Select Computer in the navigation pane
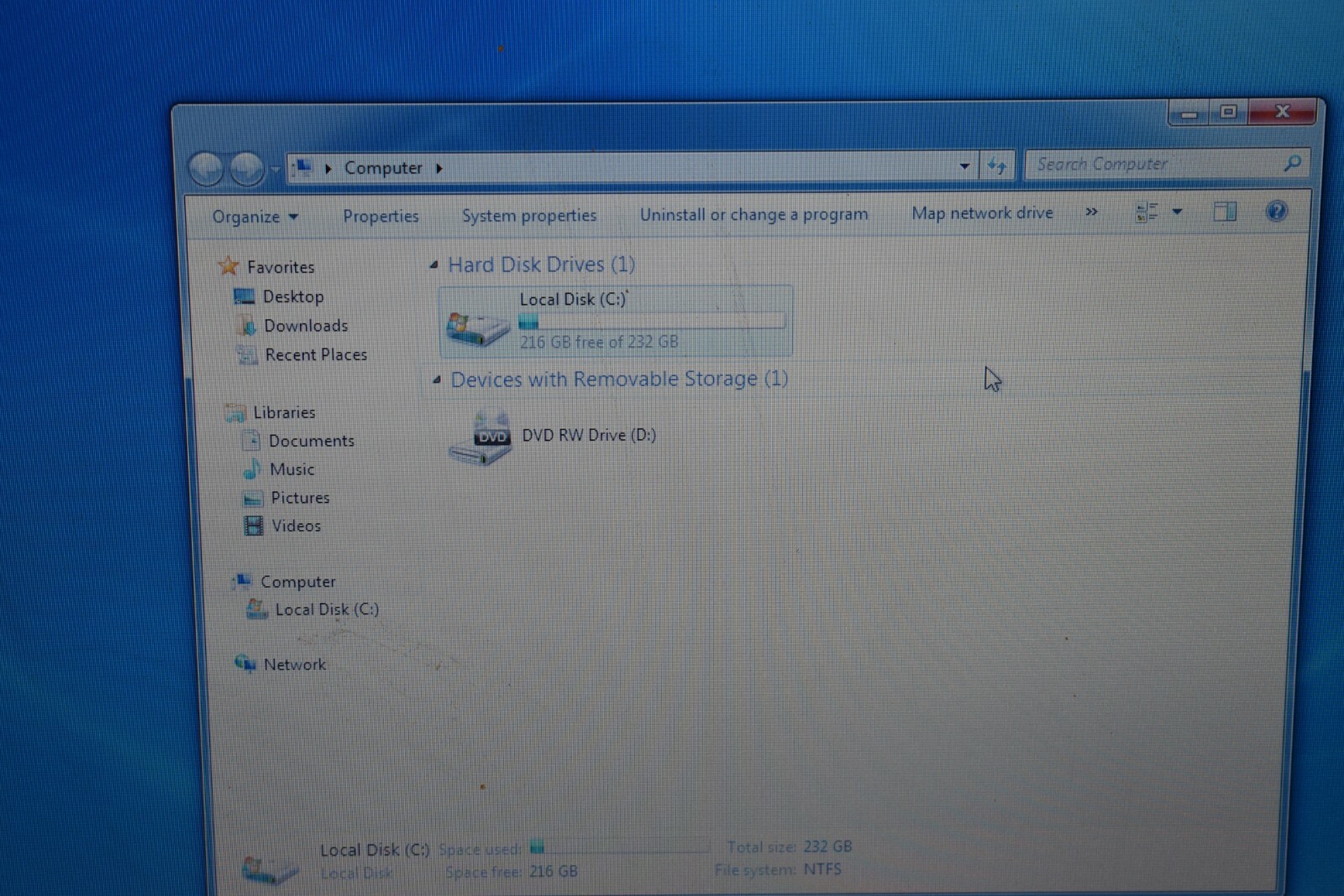Viewport: 1344px width, 896px height. point(297,581)
